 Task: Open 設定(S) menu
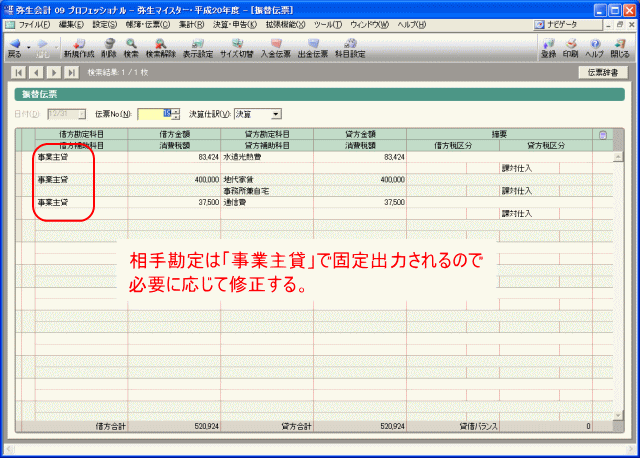105,25
